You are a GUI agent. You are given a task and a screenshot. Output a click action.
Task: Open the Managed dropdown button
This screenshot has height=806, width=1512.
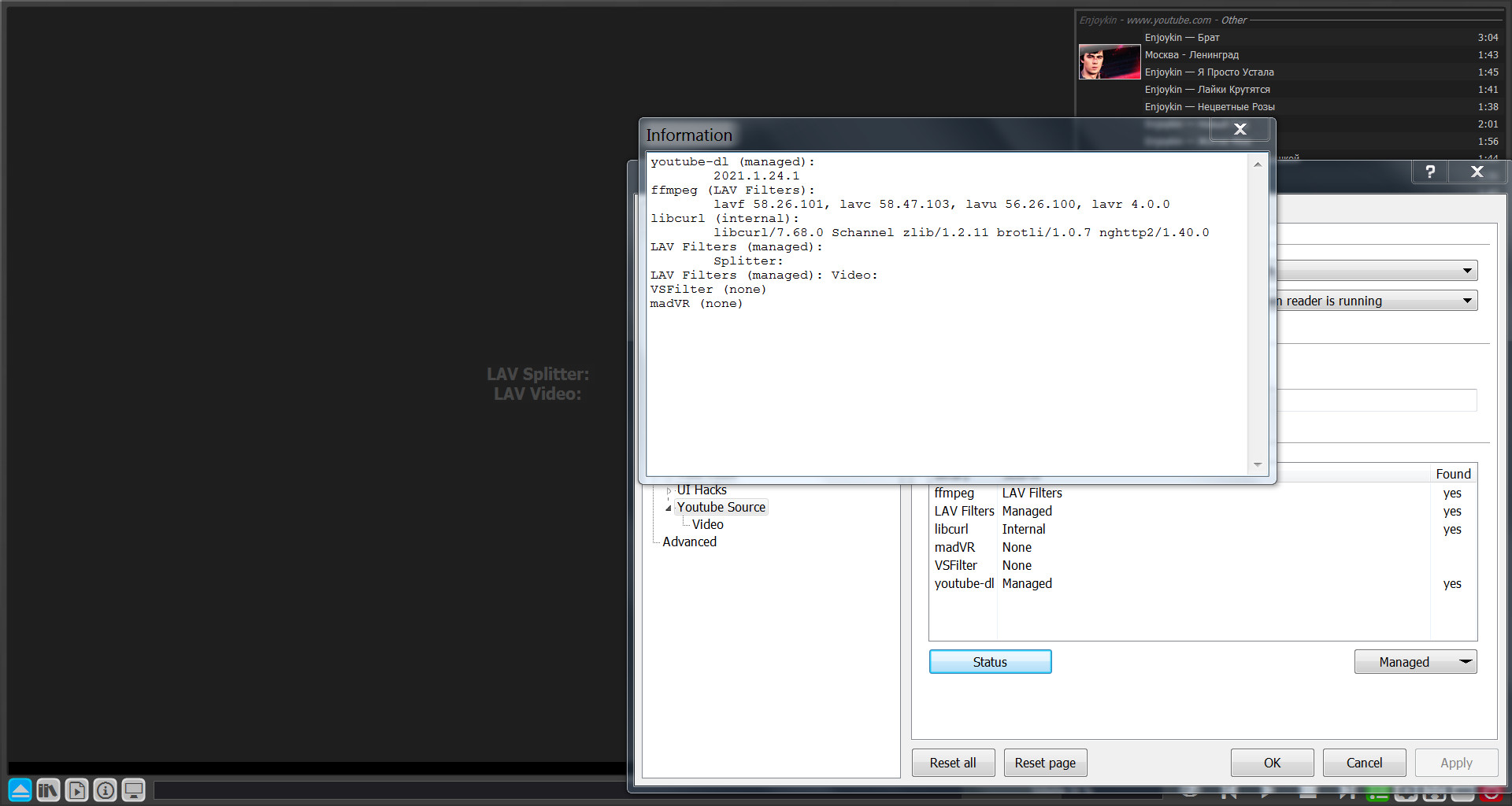point(1415,662)
